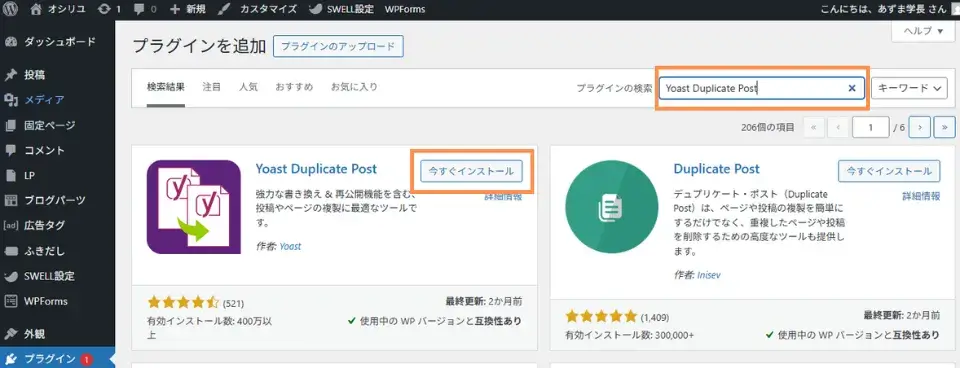Click the green Duplicate Post plugin icon
The image size is (960, 368).
612,207
